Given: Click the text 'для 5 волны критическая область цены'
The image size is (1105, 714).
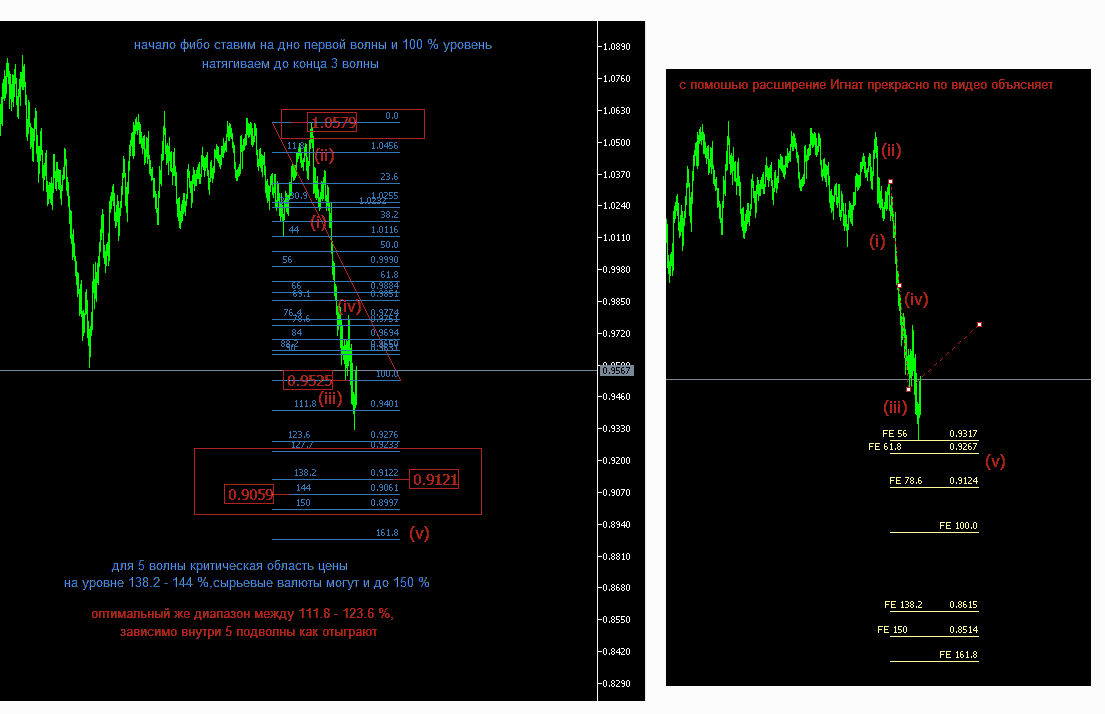Looking at the screenshot, I should pos(230,565).
